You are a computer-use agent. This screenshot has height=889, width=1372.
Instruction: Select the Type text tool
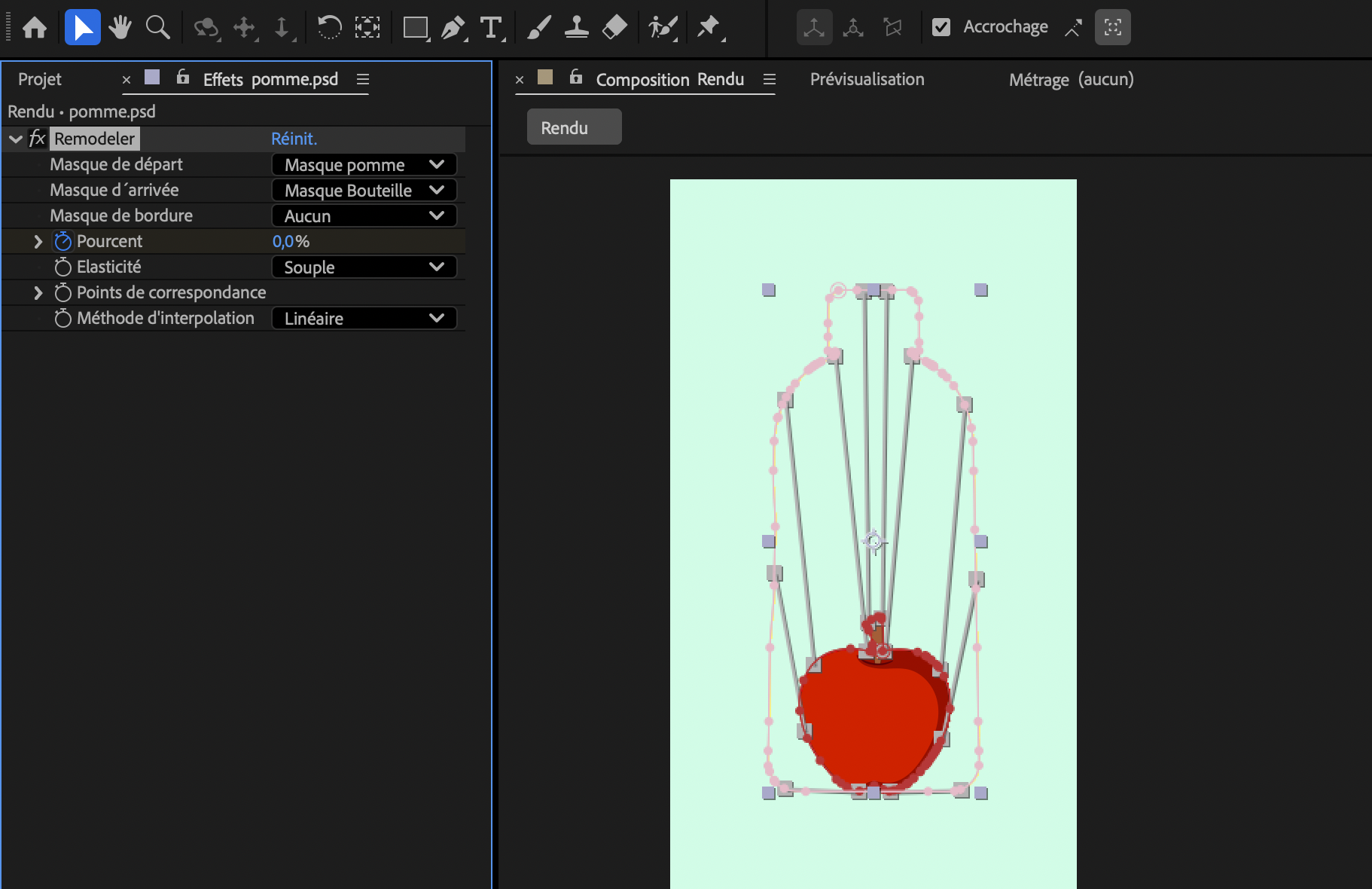coord(491,28)
